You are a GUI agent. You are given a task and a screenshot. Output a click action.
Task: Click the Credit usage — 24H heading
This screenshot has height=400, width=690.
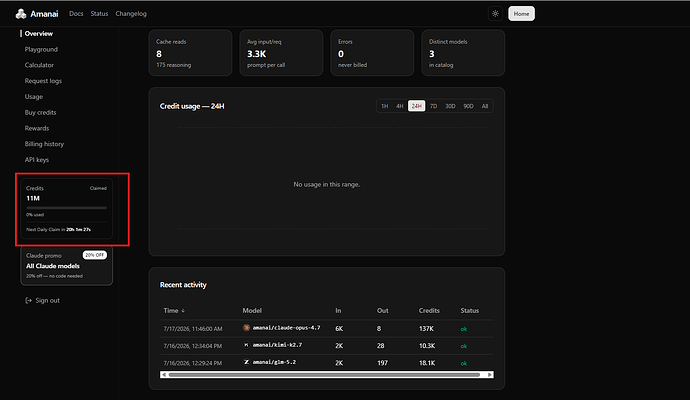pos(192,106)
